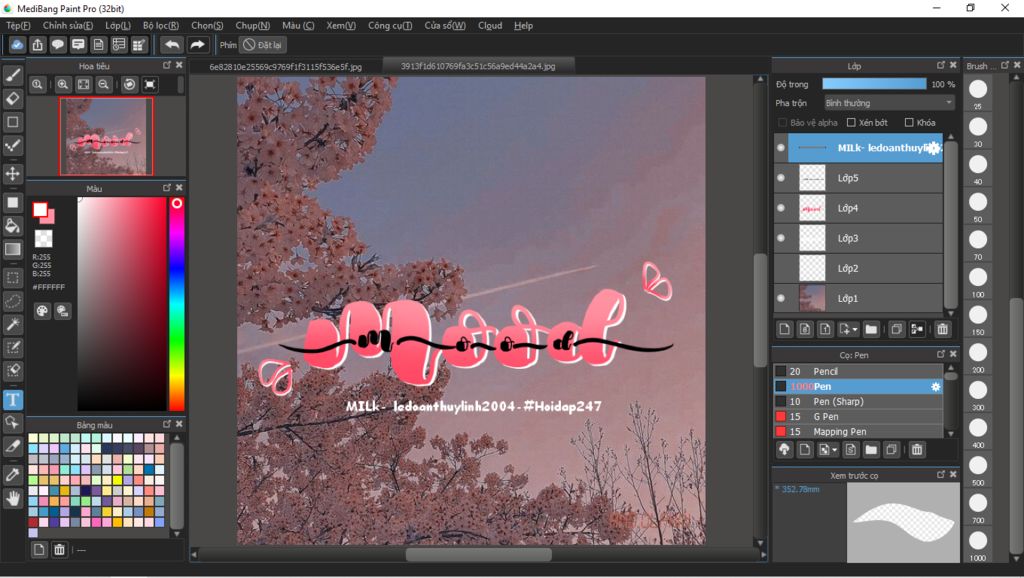The width and height of the screenshot is (1024, 578).
Task: Select the Eraser tool
Action: click(12, 99)
